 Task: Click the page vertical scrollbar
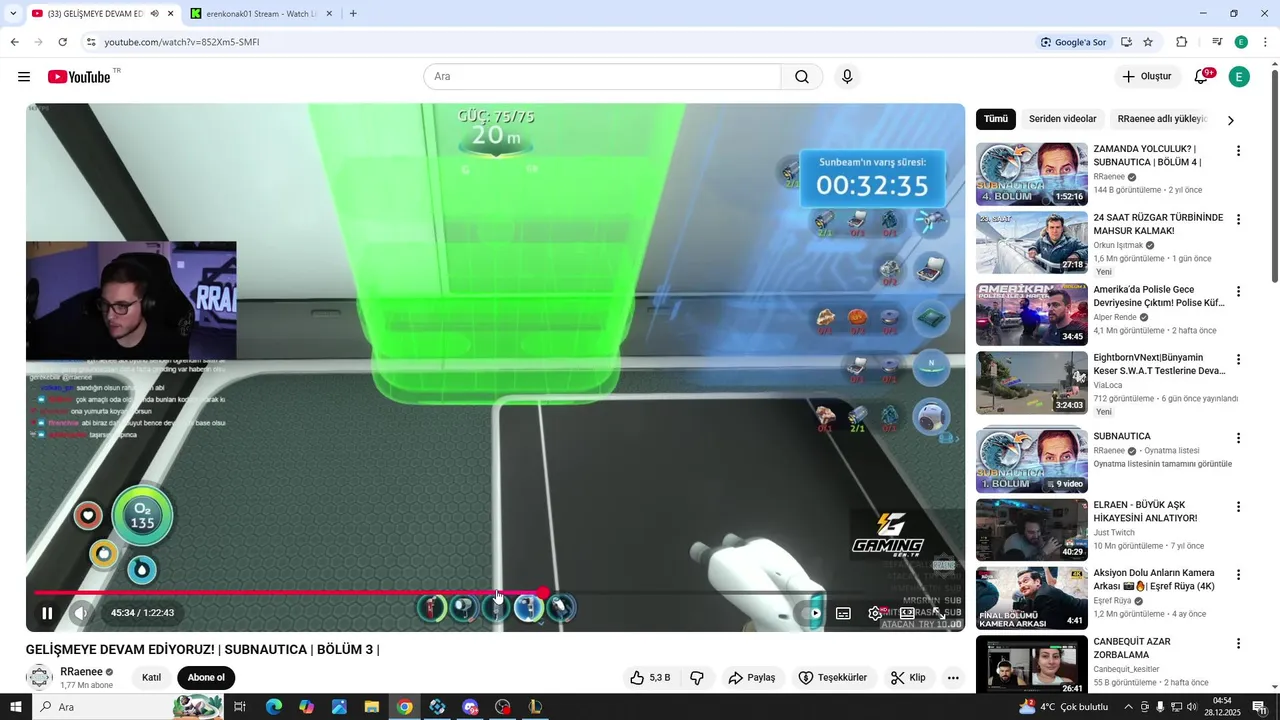point(1274,175)
